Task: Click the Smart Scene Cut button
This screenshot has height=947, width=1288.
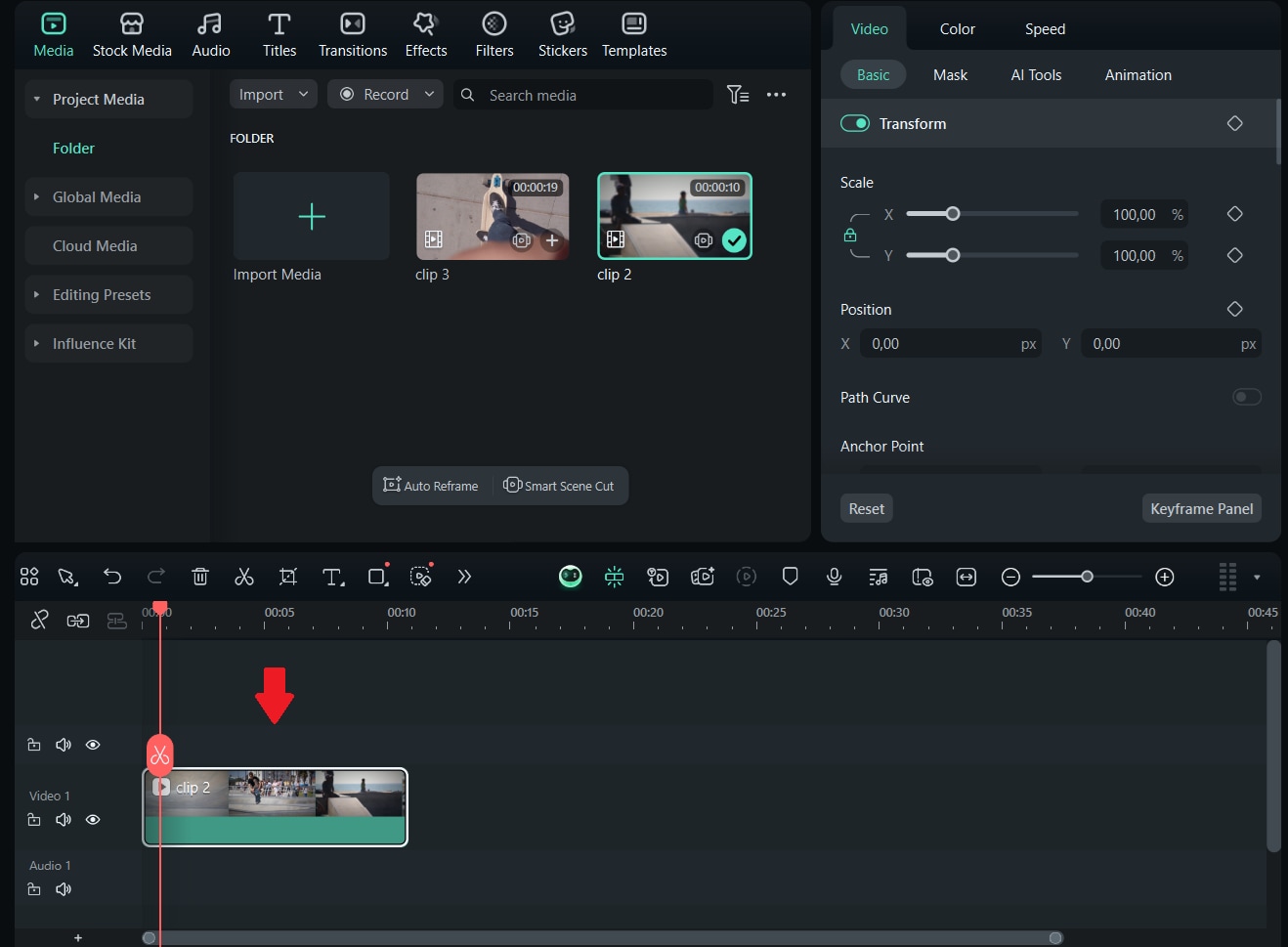Action: (559, 486)
